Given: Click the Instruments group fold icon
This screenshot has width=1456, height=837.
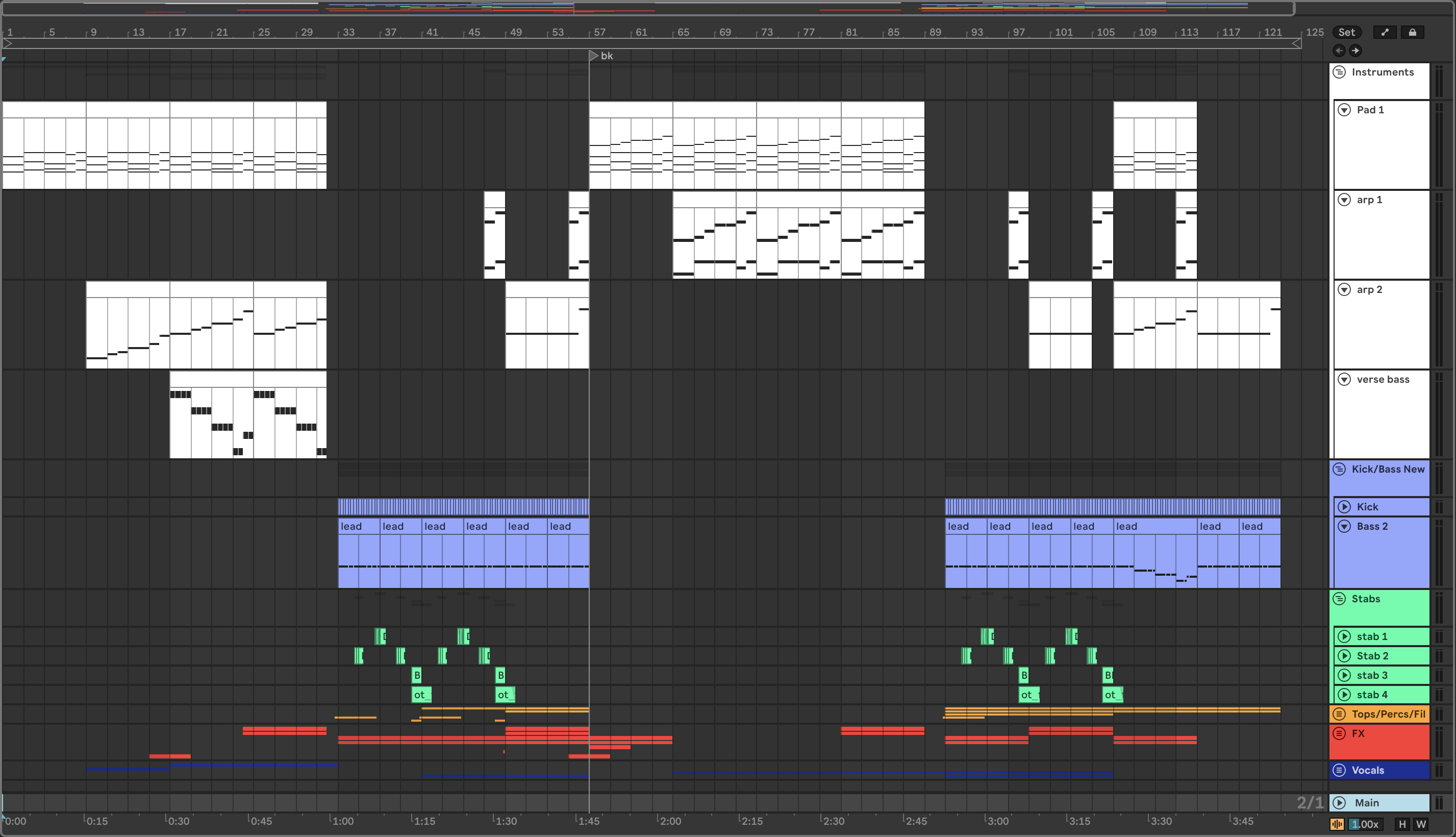Looking at the screenshot, I should (1339, 72).
